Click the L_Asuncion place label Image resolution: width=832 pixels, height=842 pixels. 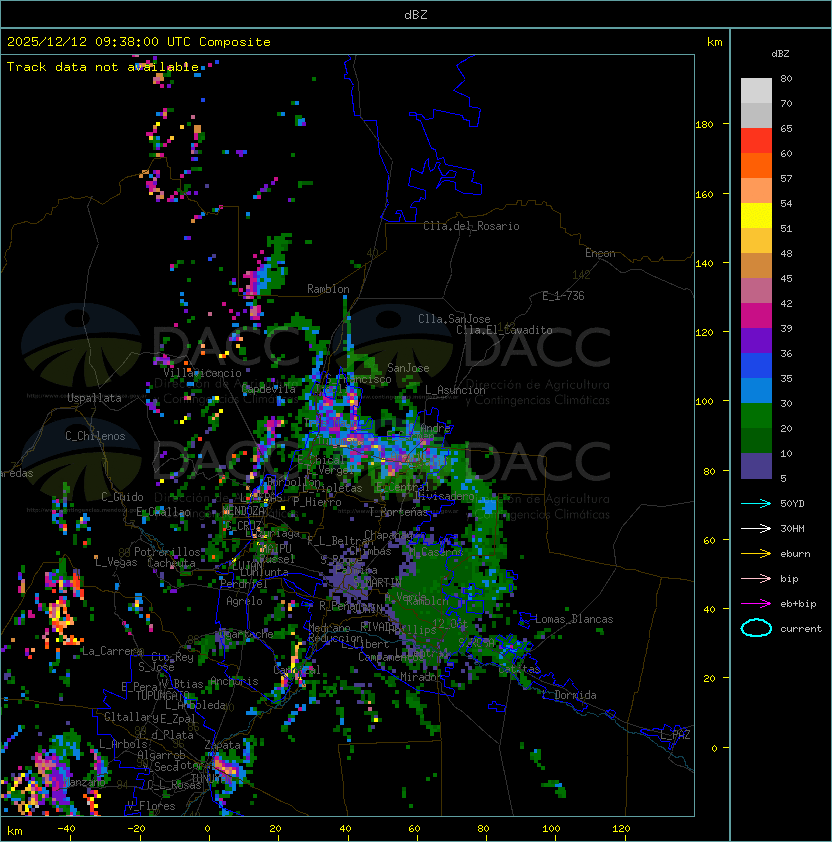pyautogui.click(x=455, y=390)
